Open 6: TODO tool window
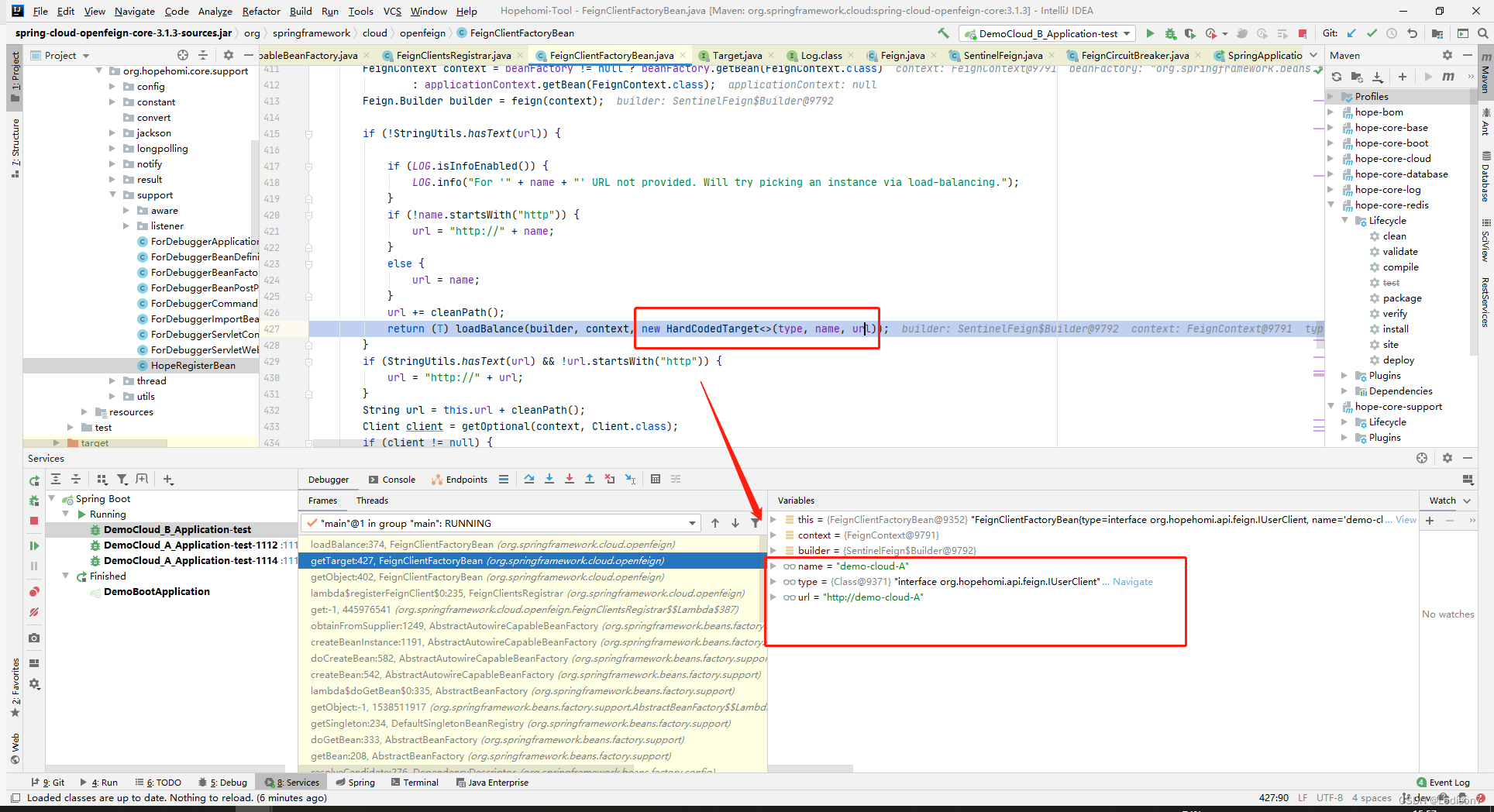 [158, 783]
